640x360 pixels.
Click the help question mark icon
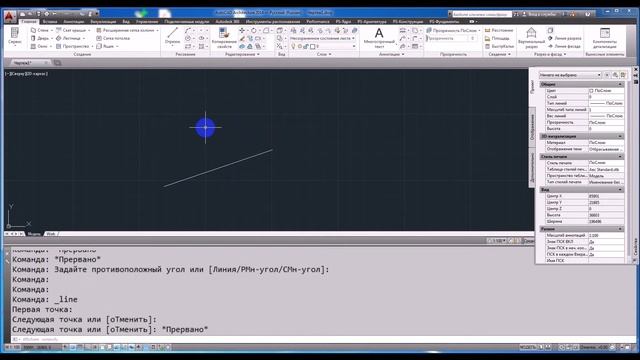pyautogui.click(x=588, y=14)
